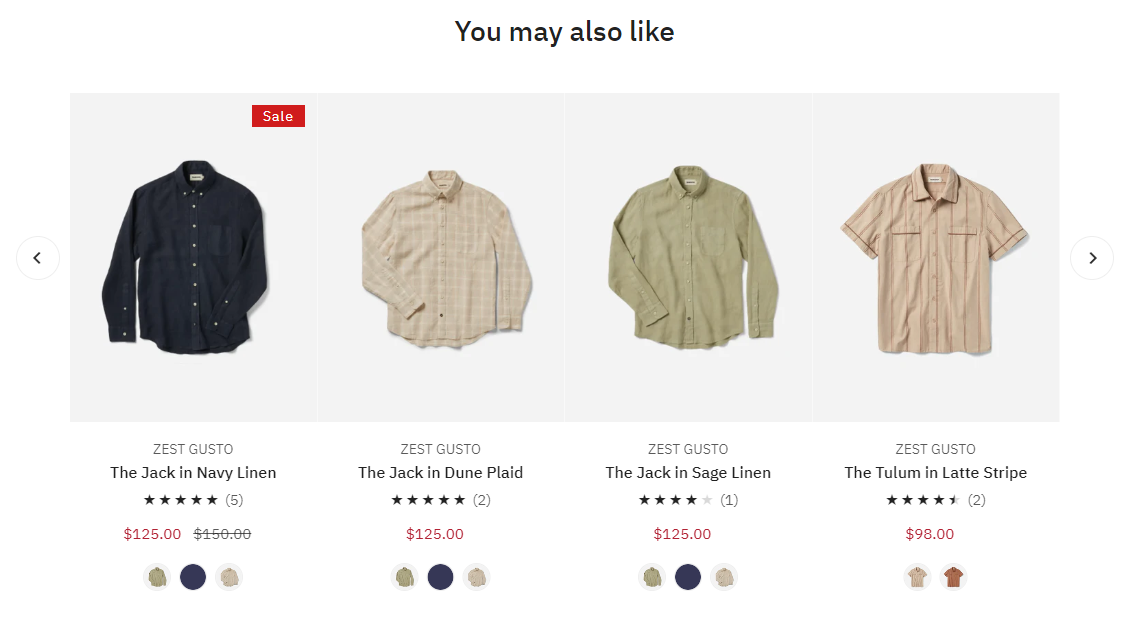This screenshot has height=625, width=1134.
Task: Click the previous carousel arrow
Action: coord(38,258)
